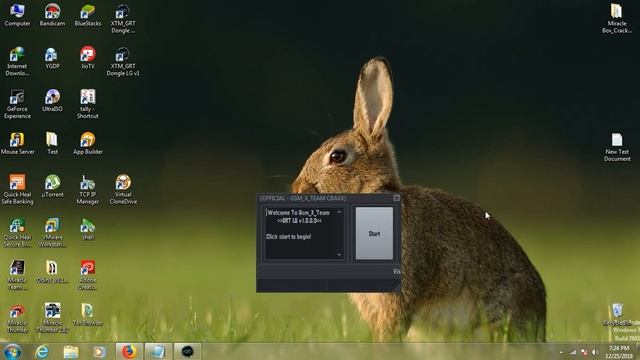Select the GeForce Experience shortcut
640x360 pixels.
coord(17,104)
